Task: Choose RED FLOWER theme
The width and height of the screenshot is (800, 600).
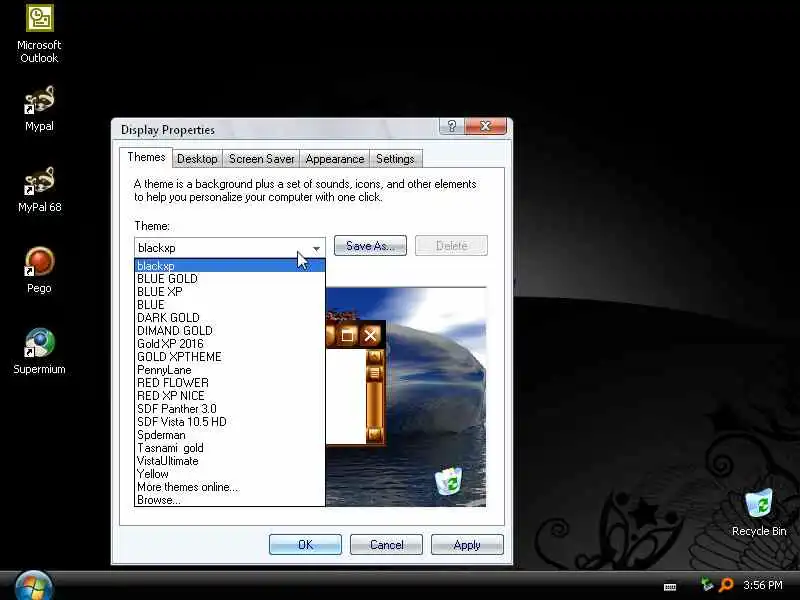Action: click(230, 383)
